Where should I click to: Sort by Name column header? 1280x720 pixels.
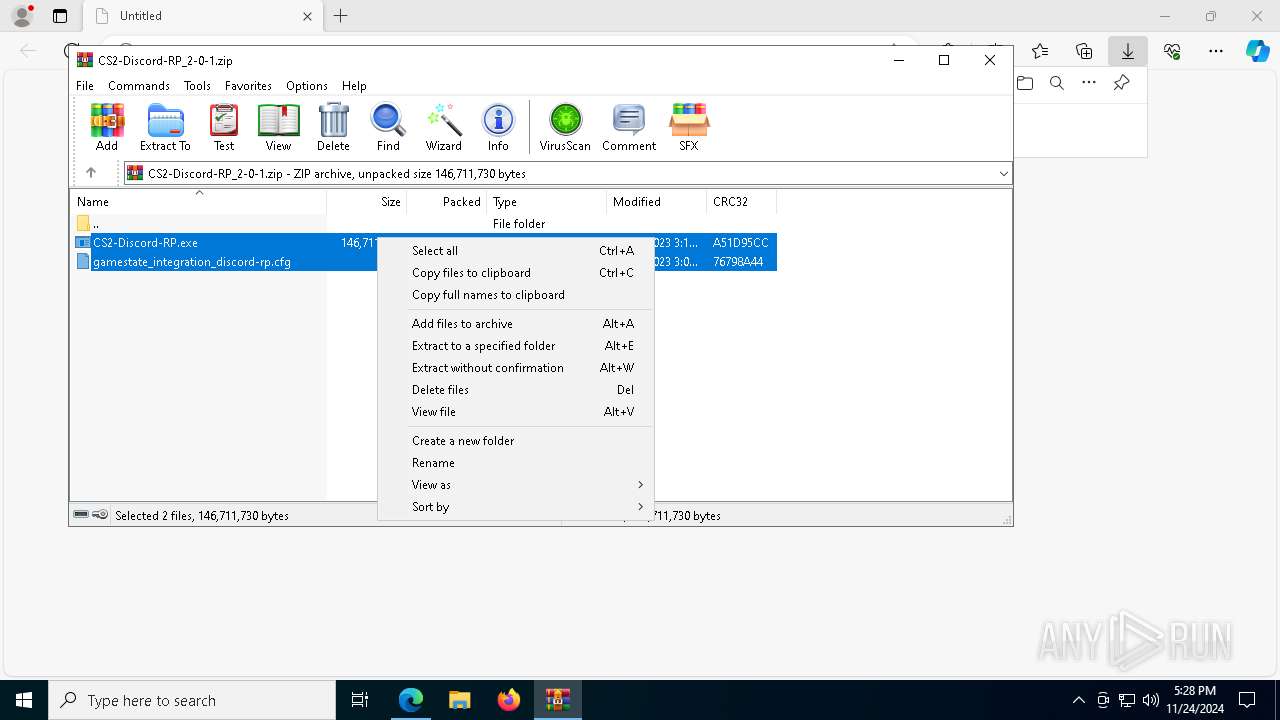tap(198, 201)
